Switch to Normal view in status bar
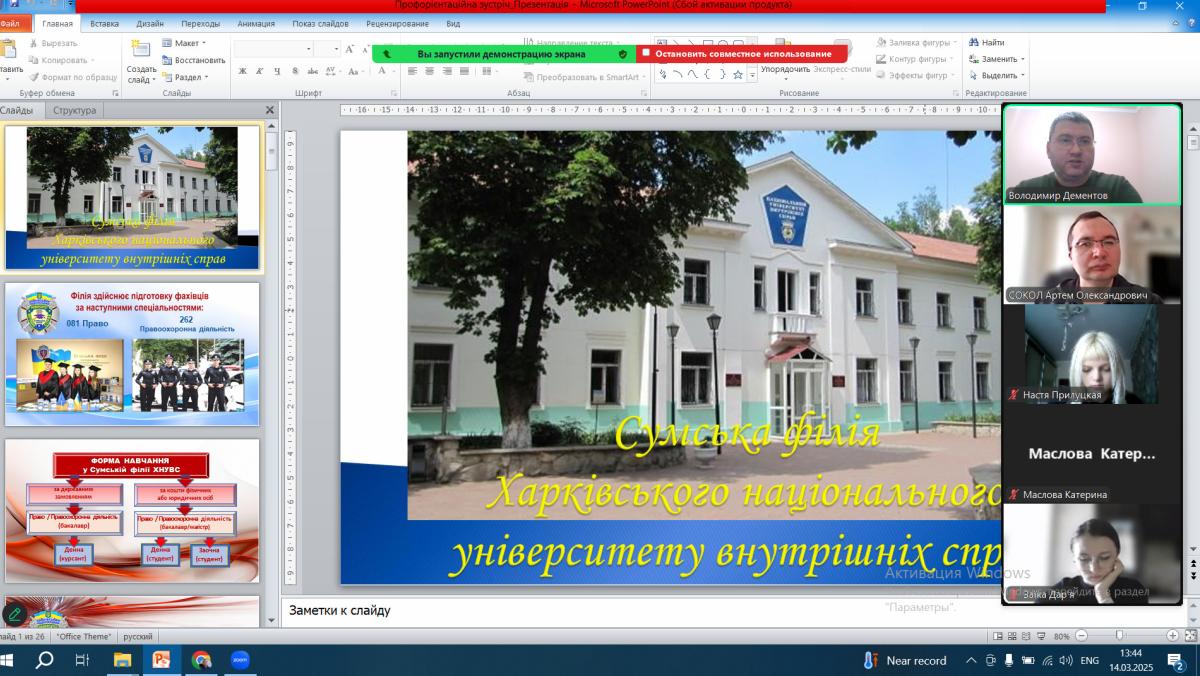This screenshot has height=676, width=1200. tap(998, 636)
